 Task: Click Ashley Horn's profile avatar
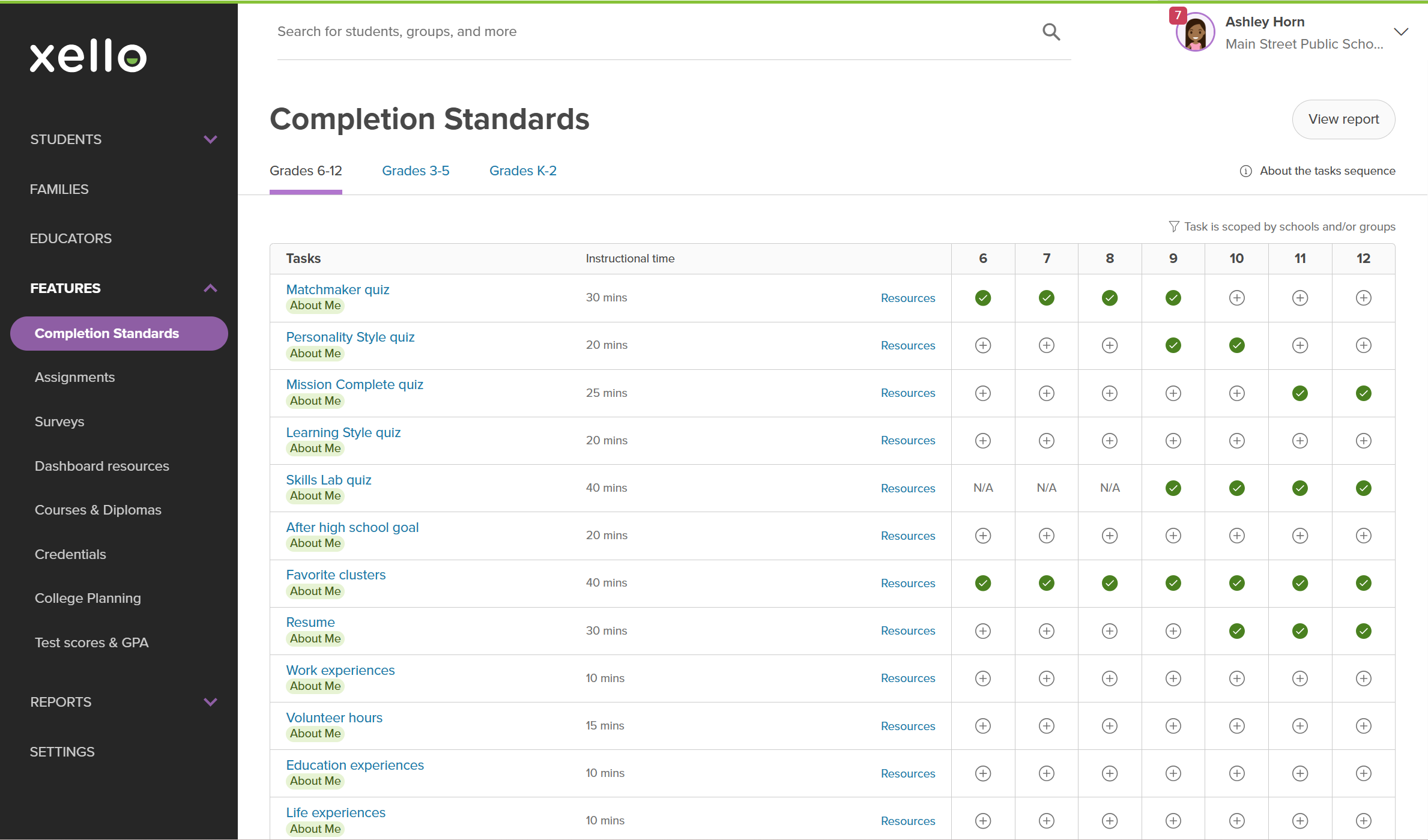[1195, 33]
